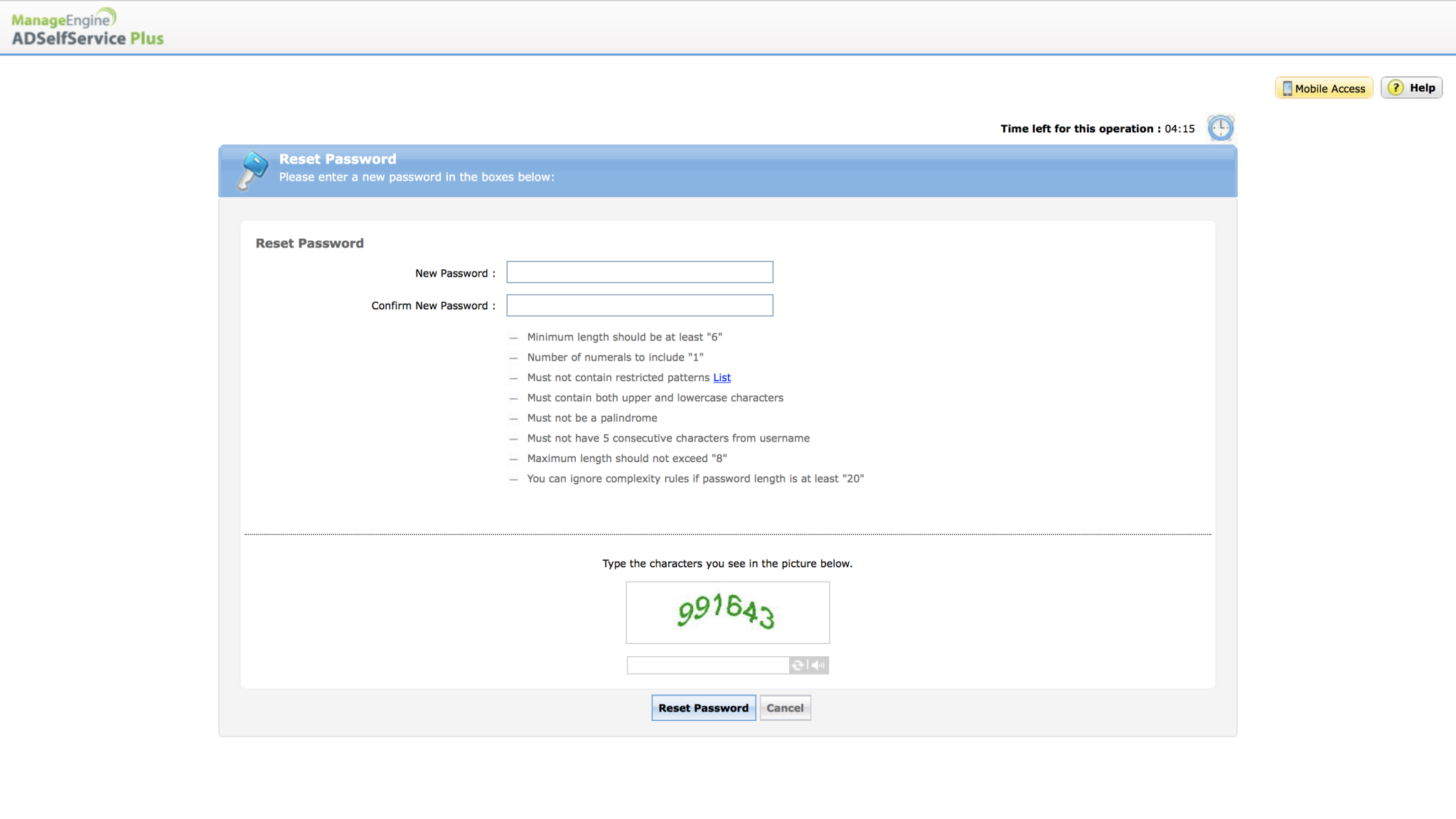Click the 'Reset Password' section heading
This screenshot has width=1456, height=819.
coord(309,243)
